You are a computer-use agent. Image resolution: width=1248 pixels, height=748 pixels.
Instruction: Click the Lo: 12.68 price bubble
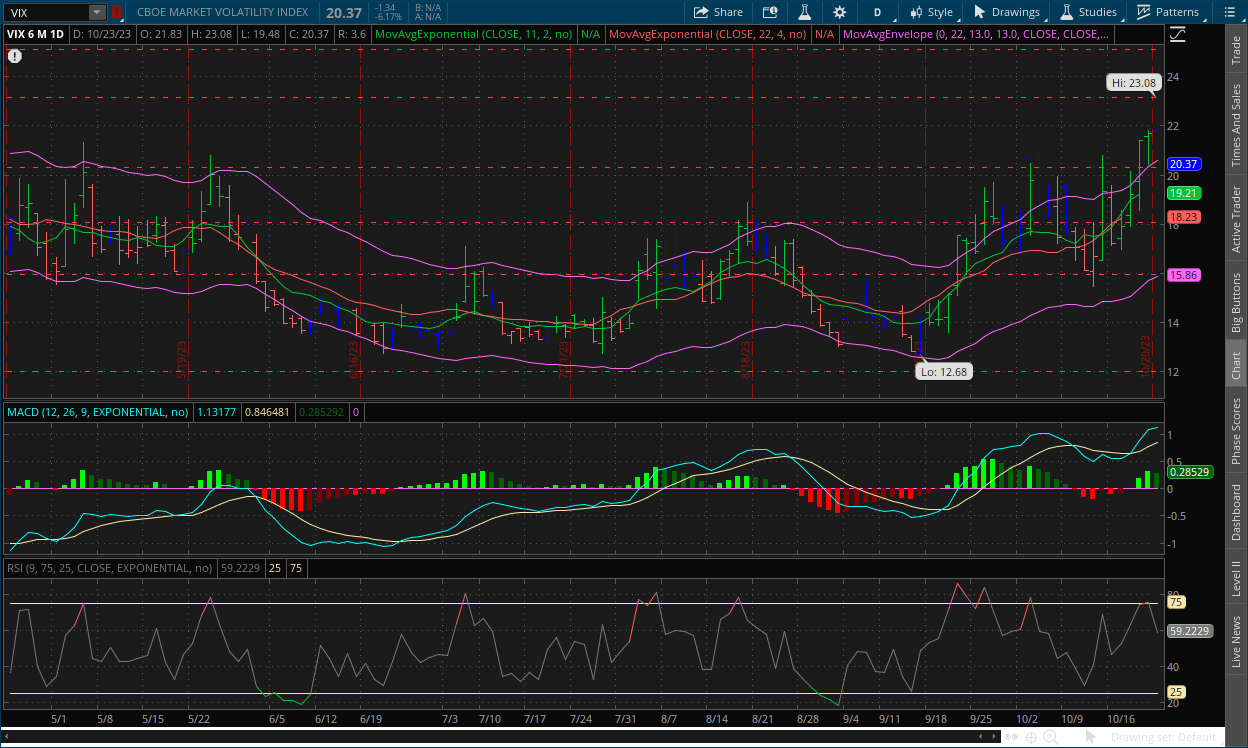pos(943,371)
